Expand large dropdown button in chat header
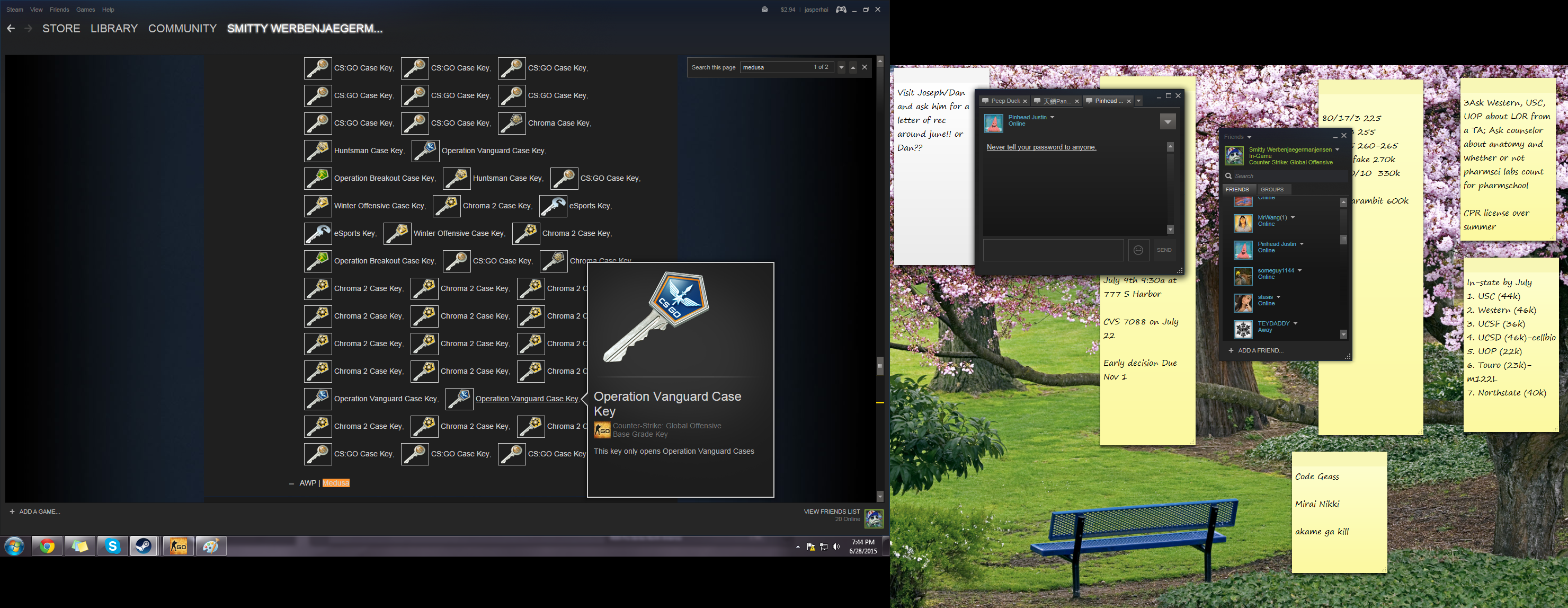Screen dimensions: 1568x608 point(1167,122)
